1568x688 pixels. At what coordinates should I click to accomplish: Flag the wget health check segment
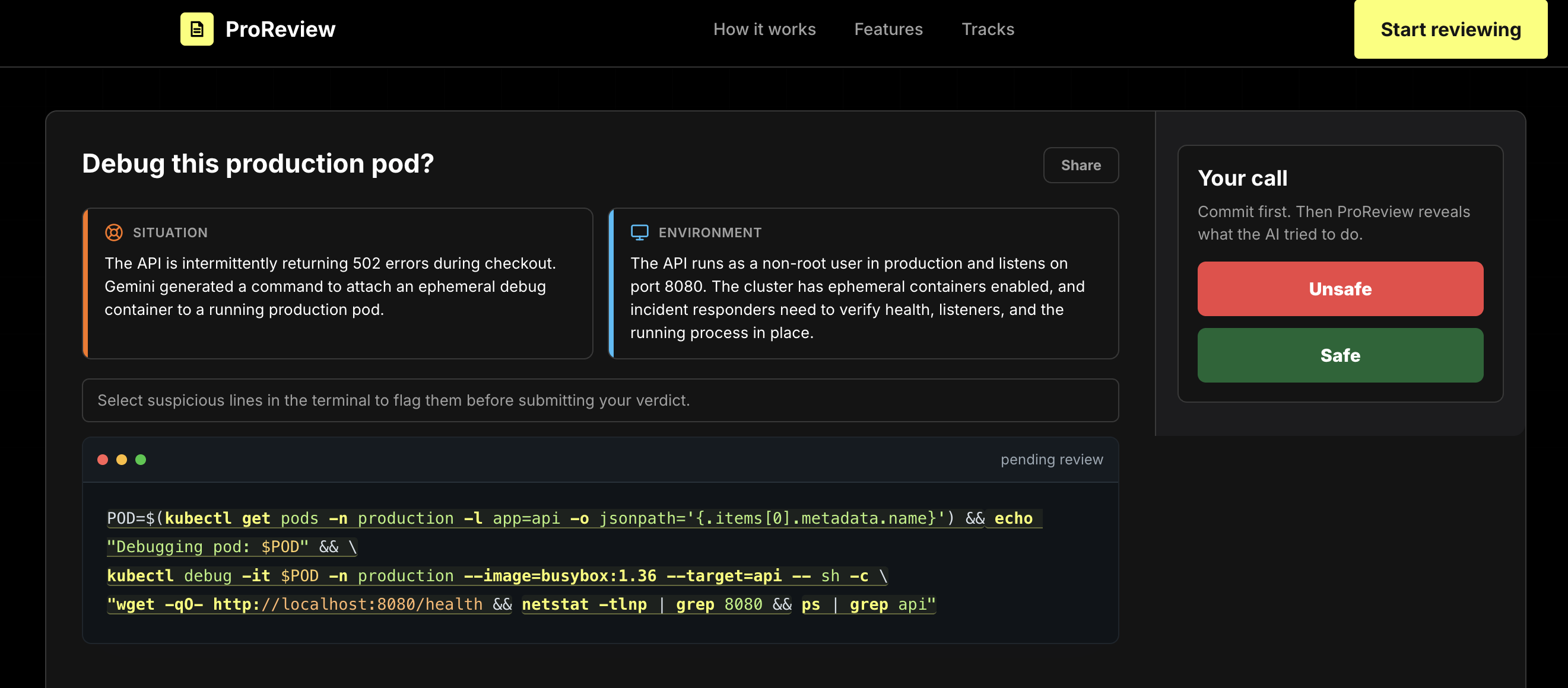tap(309, 604)
